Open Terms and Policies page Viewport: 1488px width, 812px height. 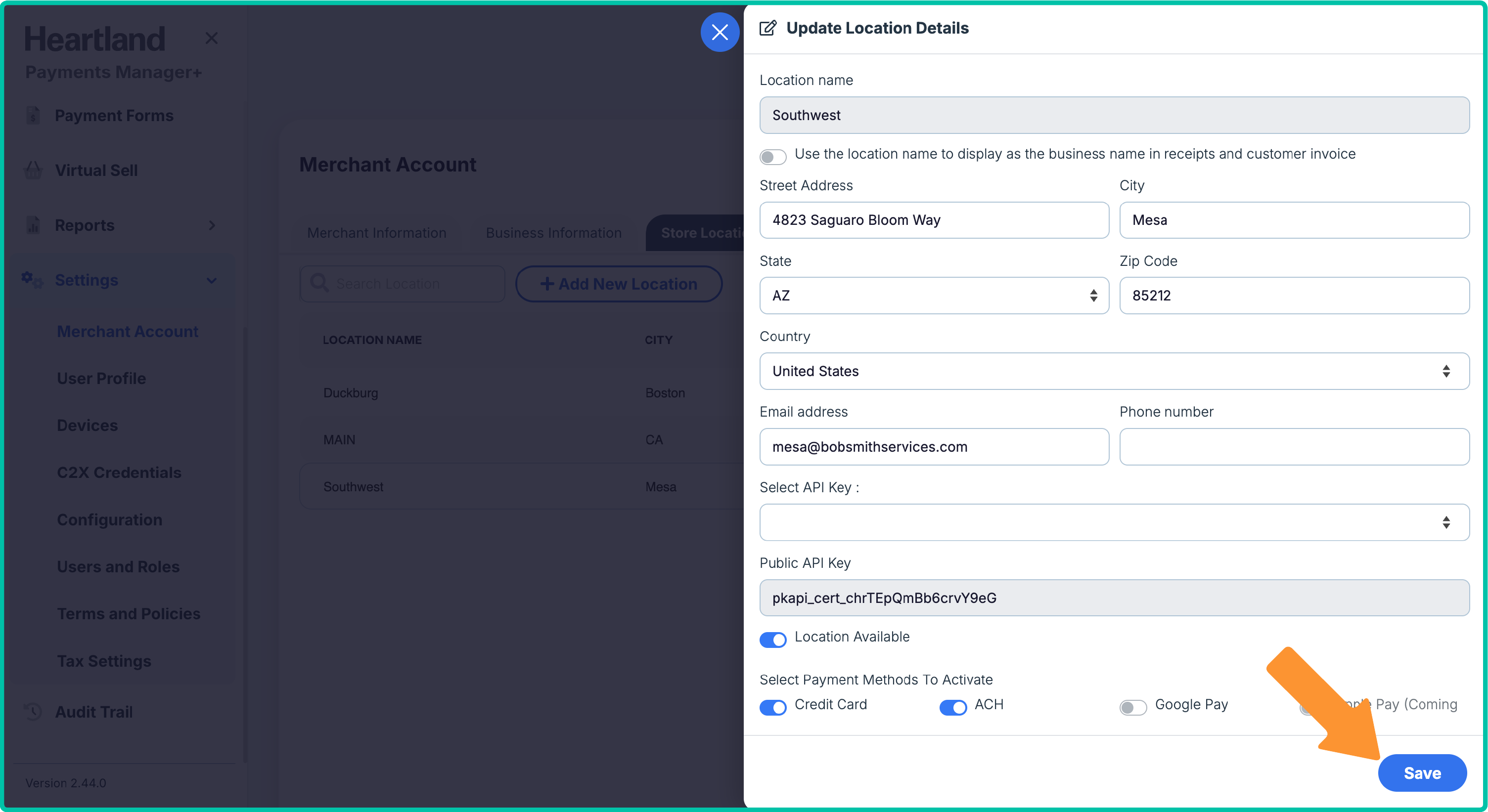click(129, 613)
